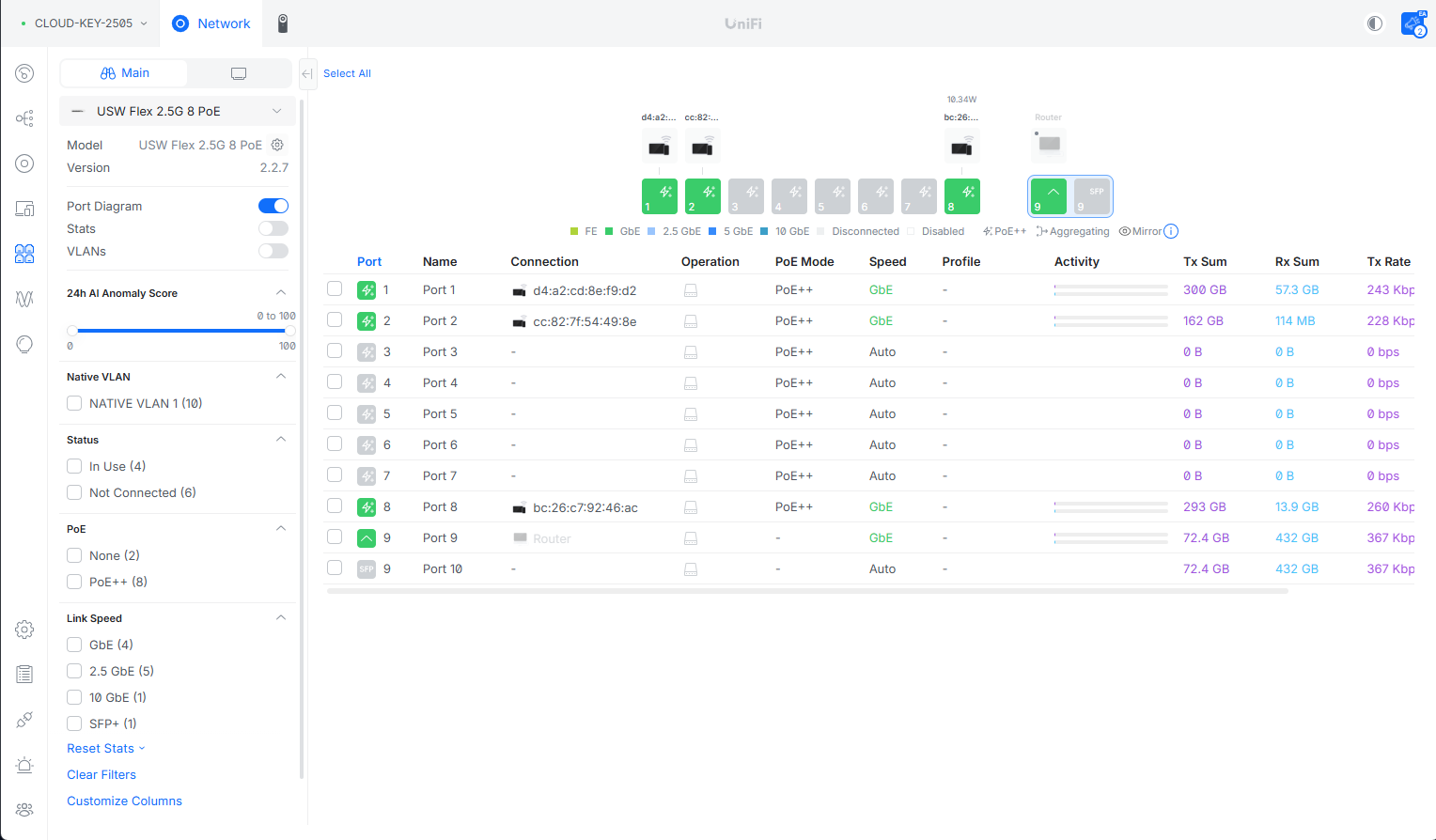Click the Customize Columns link
The height and width of the screenshot is (840, 1436).
[x=124, y=801]
